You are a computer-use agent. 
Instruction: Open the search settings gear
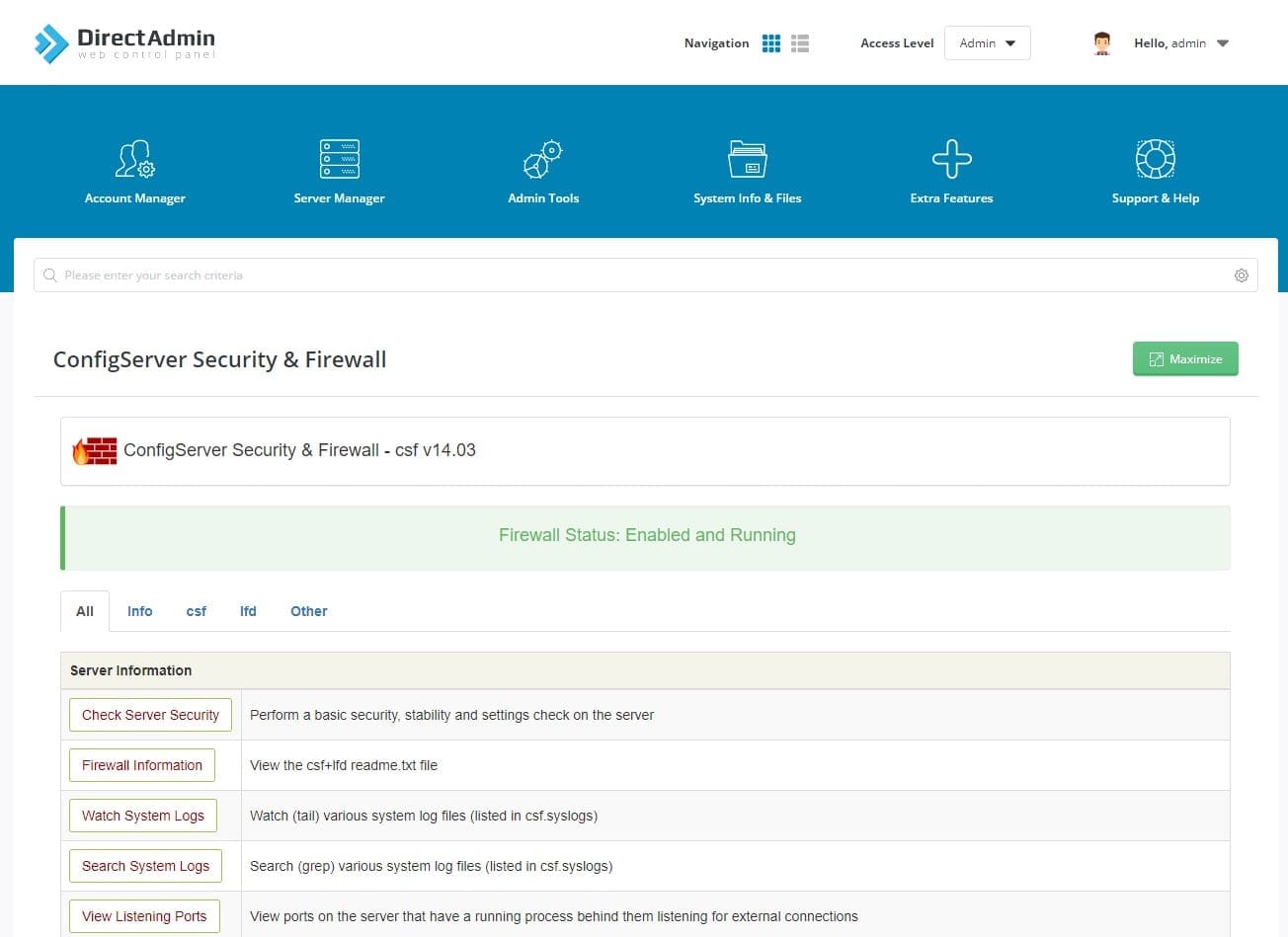[1242, 274]
